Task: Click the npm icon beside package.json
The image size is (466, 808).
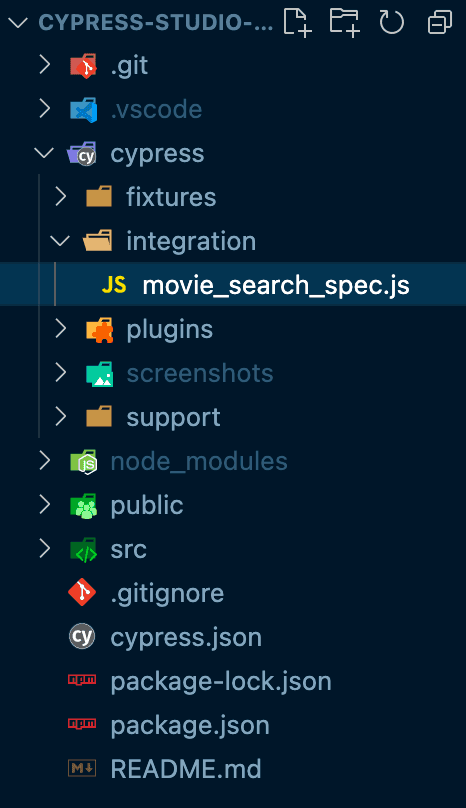Action: tap(82, 724)
